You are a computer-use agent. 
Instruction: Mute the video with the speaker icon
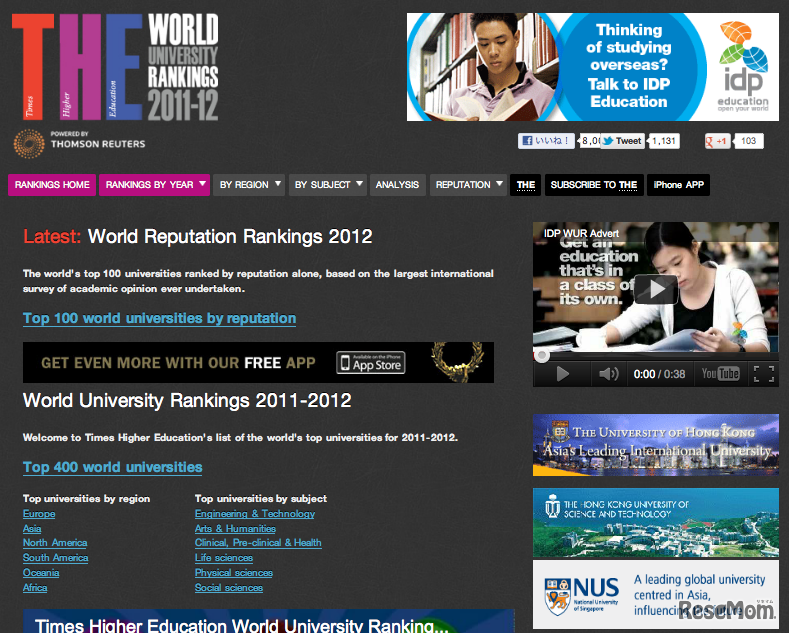(x=608, y=374)
